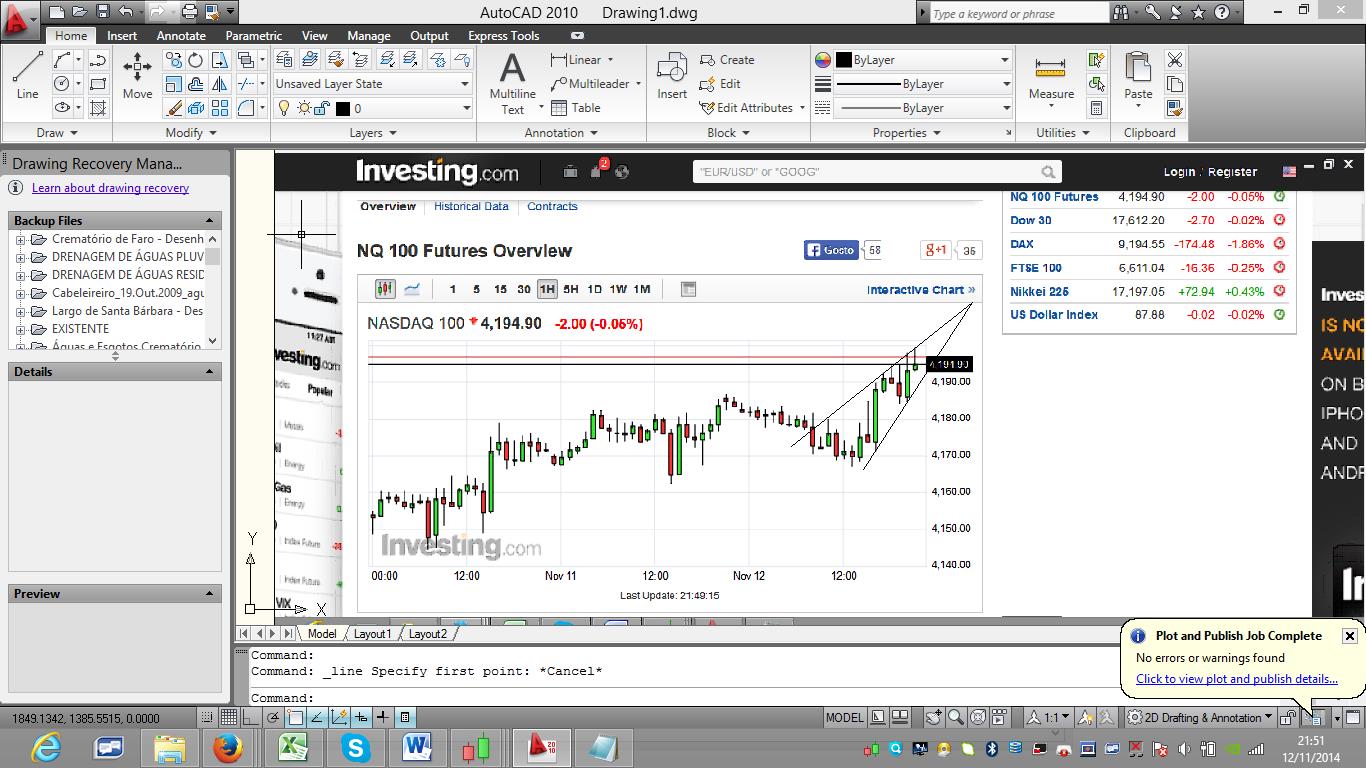Image resolution: width=1366 pixels, height=768 pixels.
Task: Activate the Move tool
Action: [137, 76]
